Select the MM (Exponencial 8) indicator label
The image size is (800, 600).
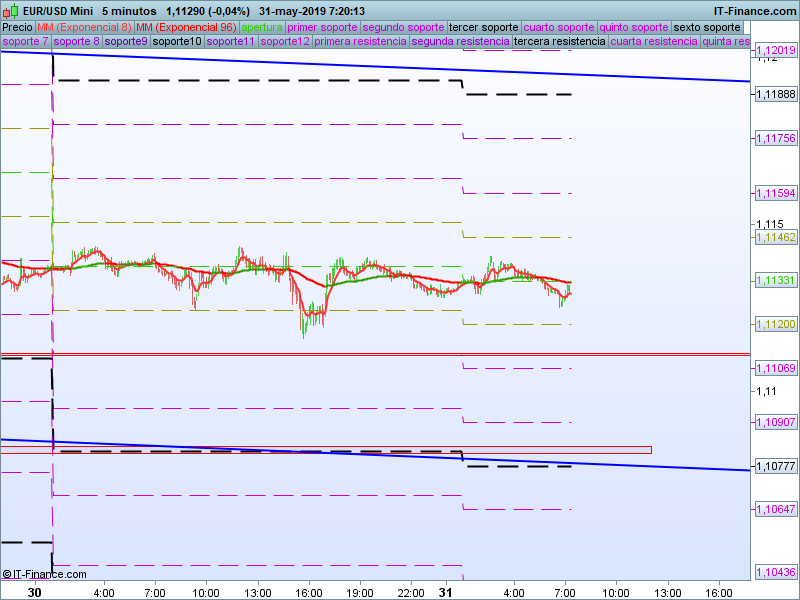point(84,27)
